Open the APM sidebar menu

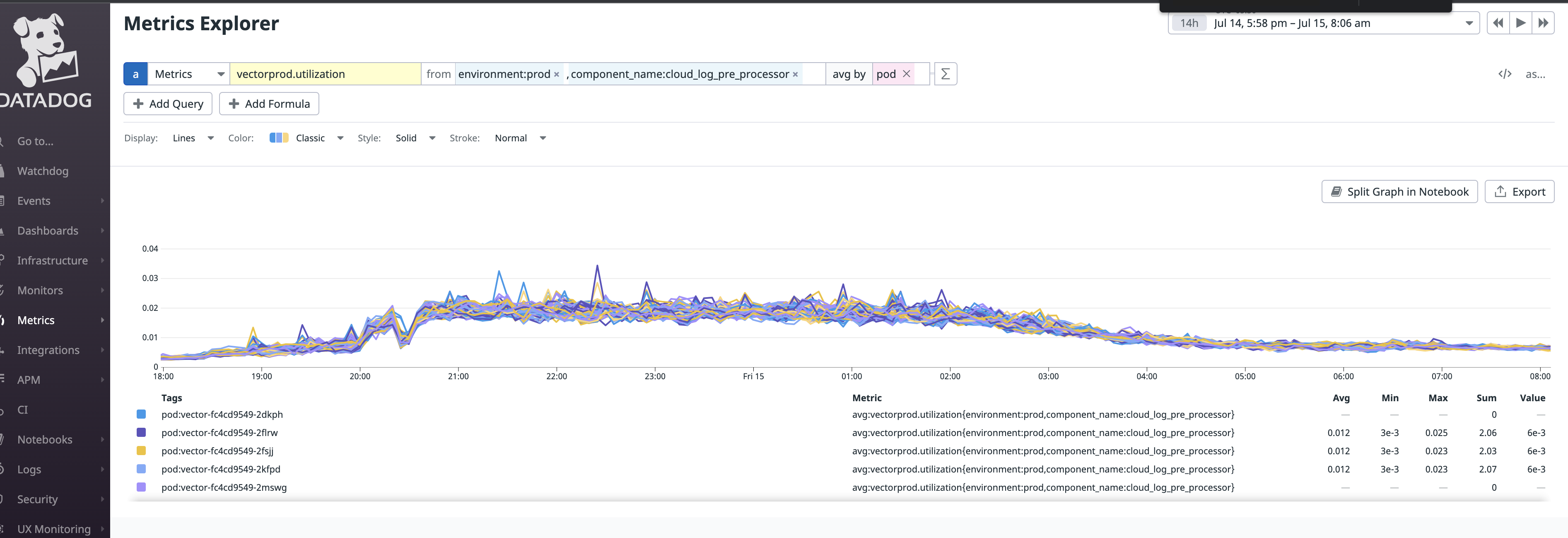55,380
